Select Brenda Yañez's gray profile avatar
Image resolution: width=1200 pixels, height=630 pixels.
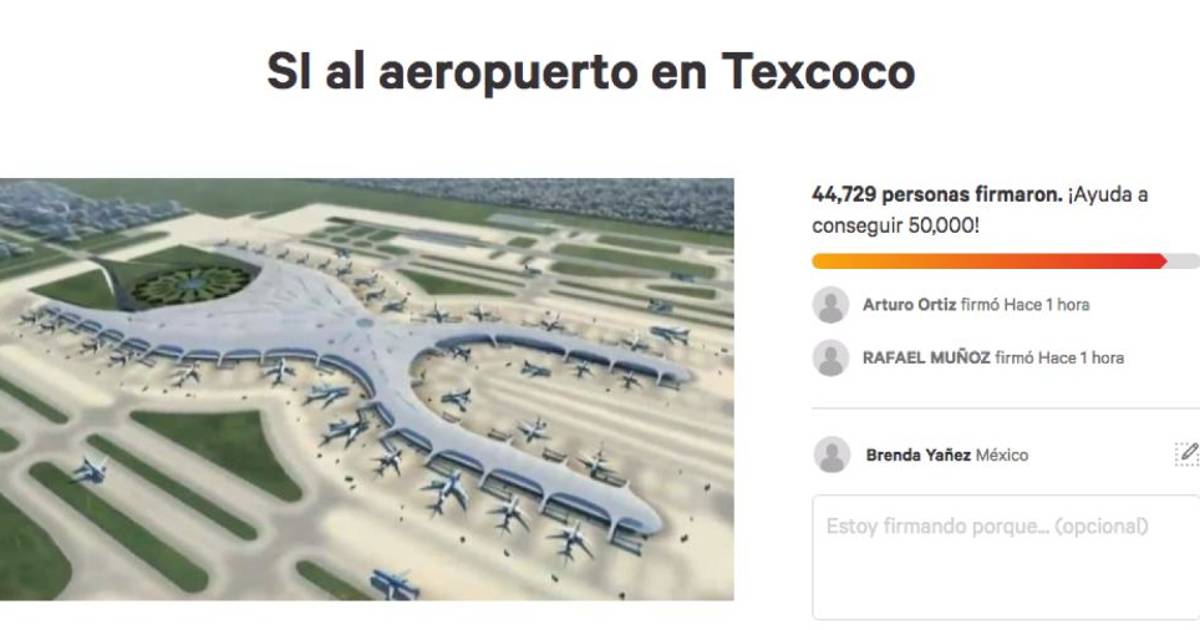coord(831,455)
